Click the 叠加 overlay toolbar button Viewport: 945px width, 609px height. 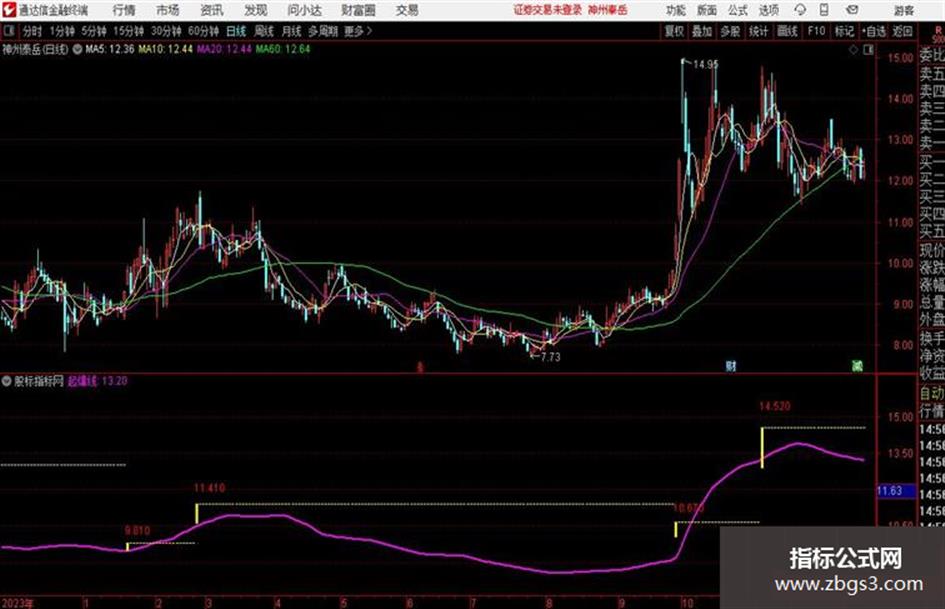click(x=702, y=31)
